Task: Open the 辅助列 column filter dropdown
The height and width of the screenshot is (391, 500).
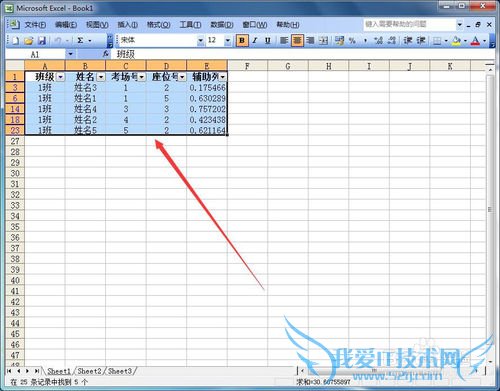Action: tap(222, 77)
